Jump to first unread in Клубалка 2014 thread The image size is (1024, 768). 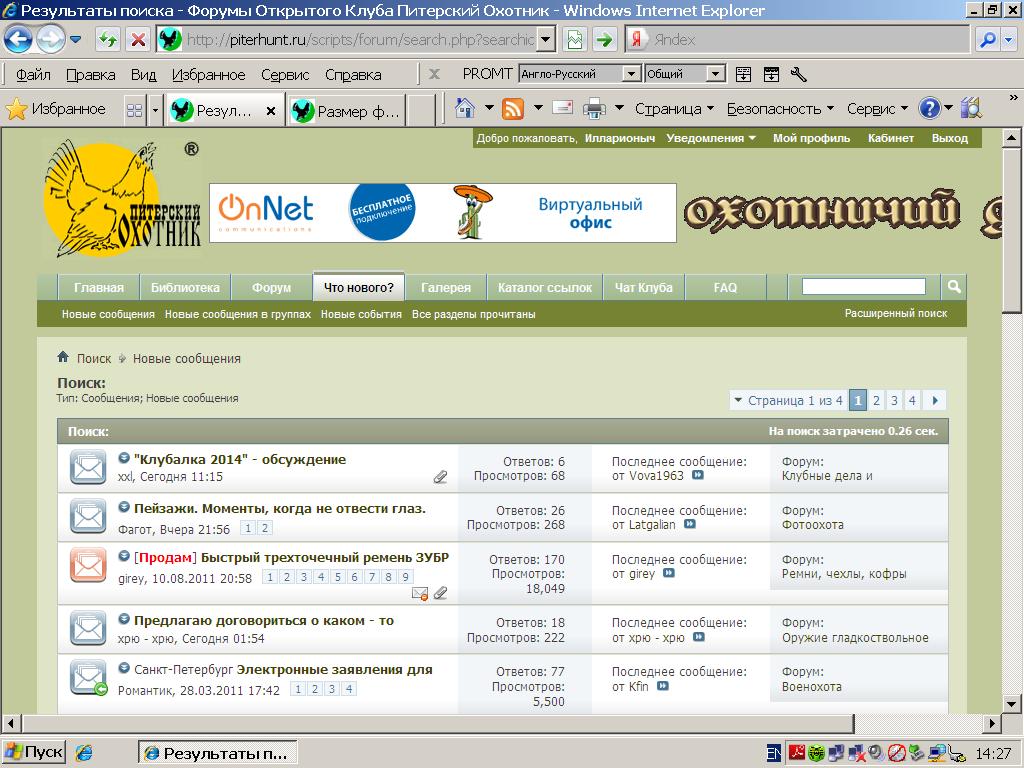[124, 459]
